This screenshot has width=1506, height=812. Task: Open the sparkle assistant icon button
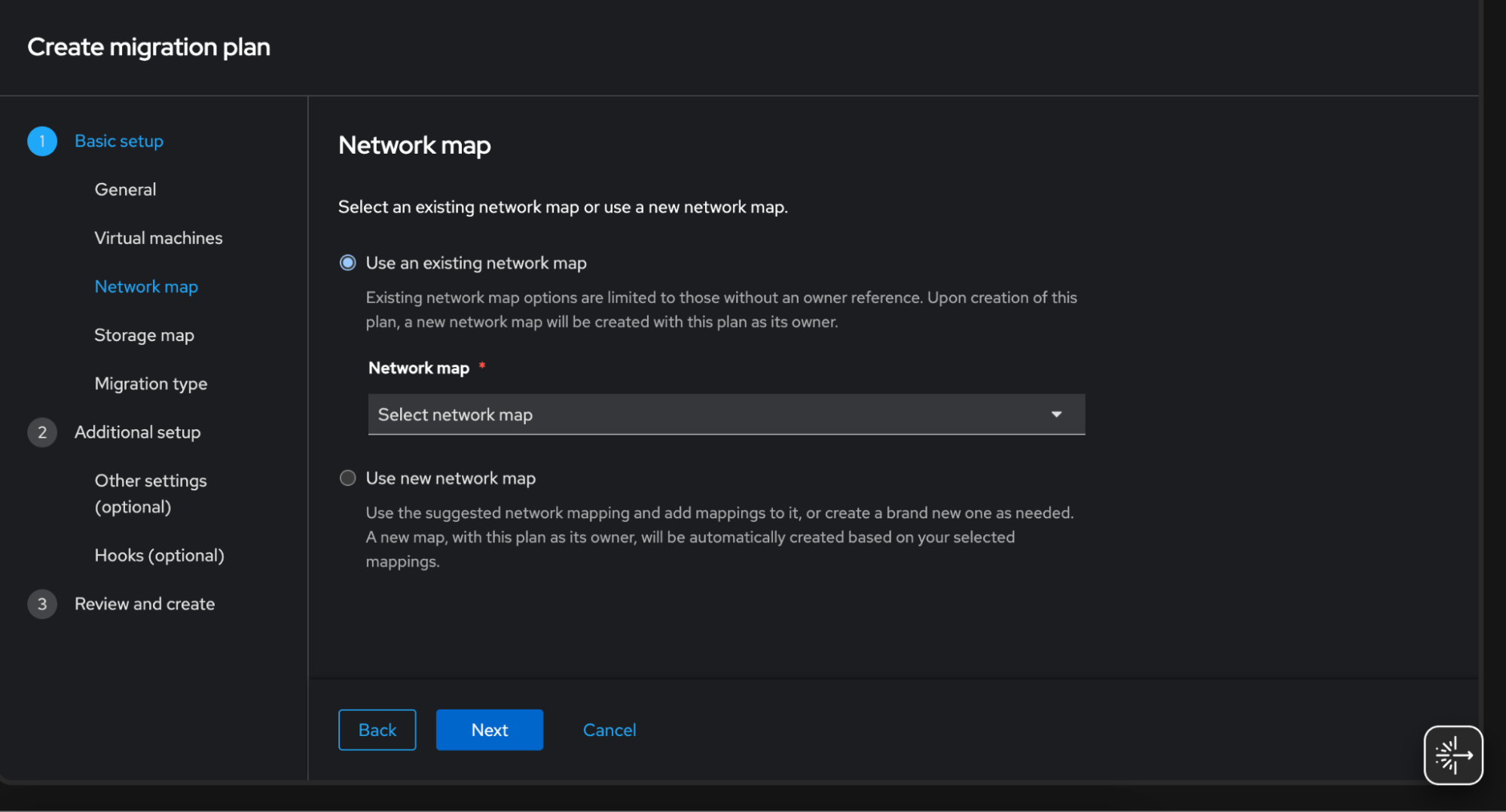[1453, 755]
